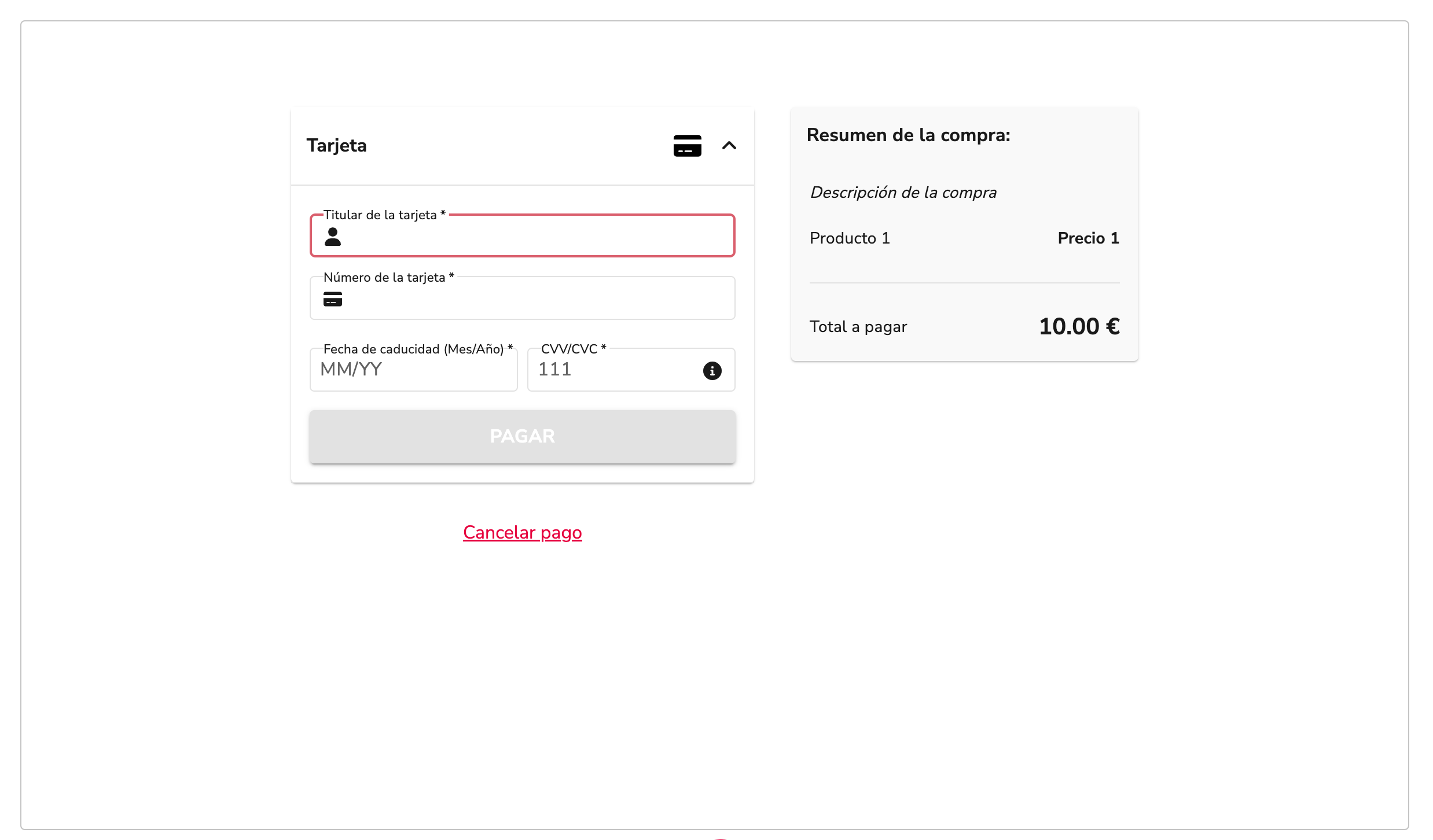Click the Número de la tarjeta label

tap(388, 277)
